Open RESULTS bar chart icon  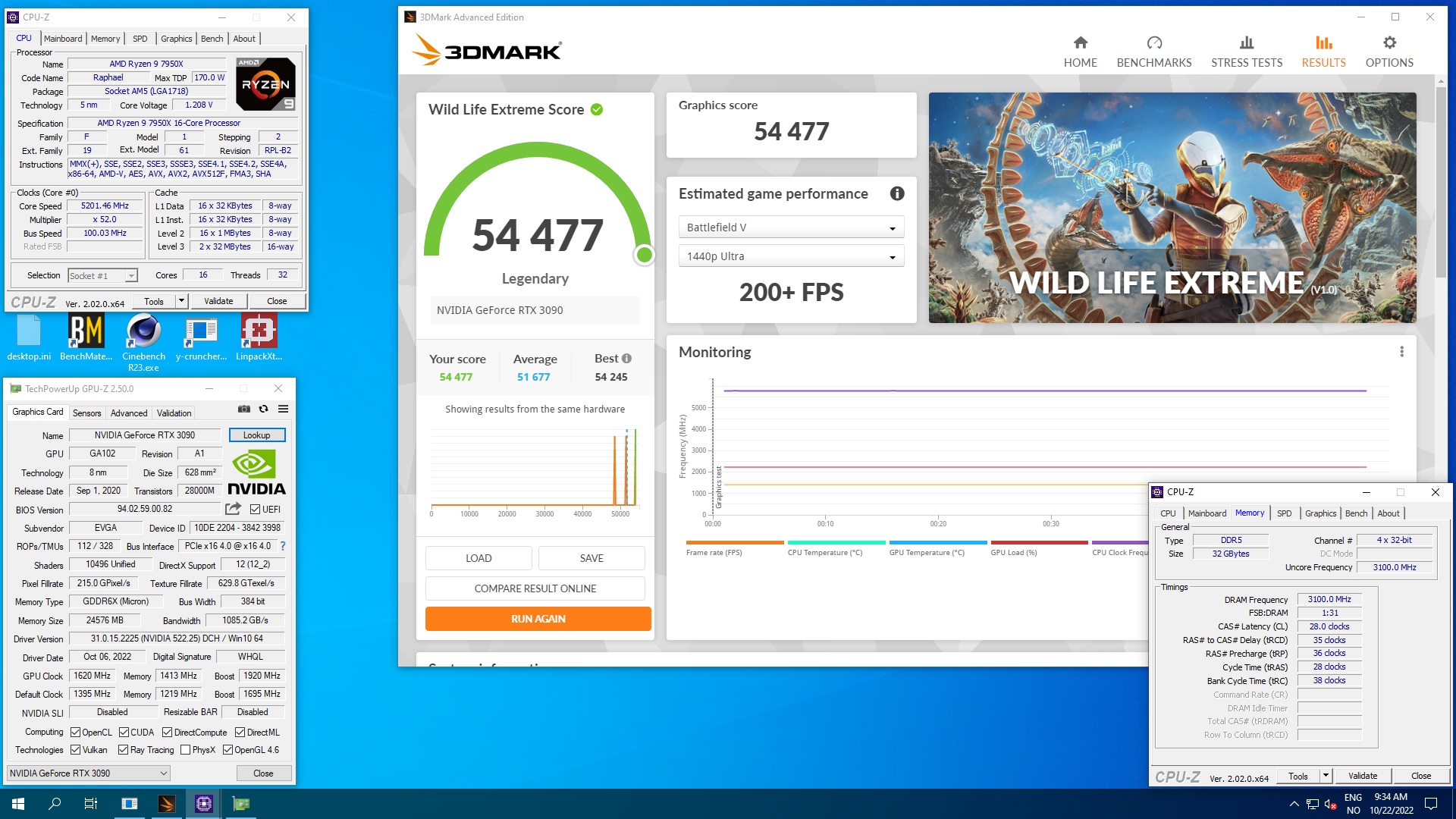point(1324,42)
